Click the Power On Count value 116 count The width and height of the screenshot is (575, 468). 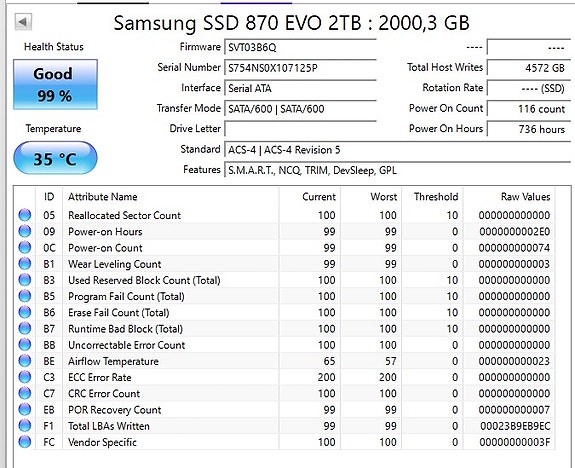click(529, 109)
